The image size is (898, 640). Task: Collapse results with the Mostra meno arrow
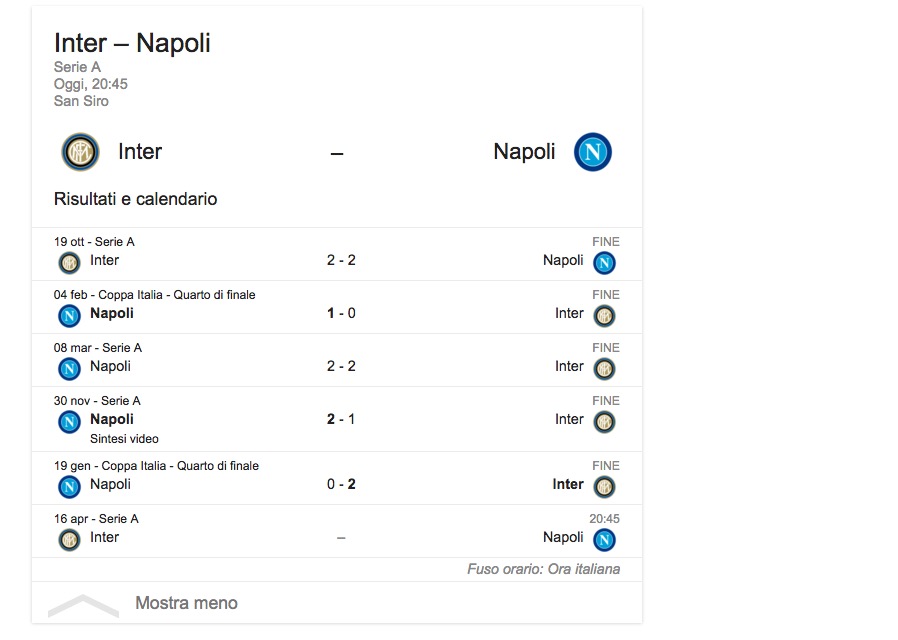(x=83, y=604)
